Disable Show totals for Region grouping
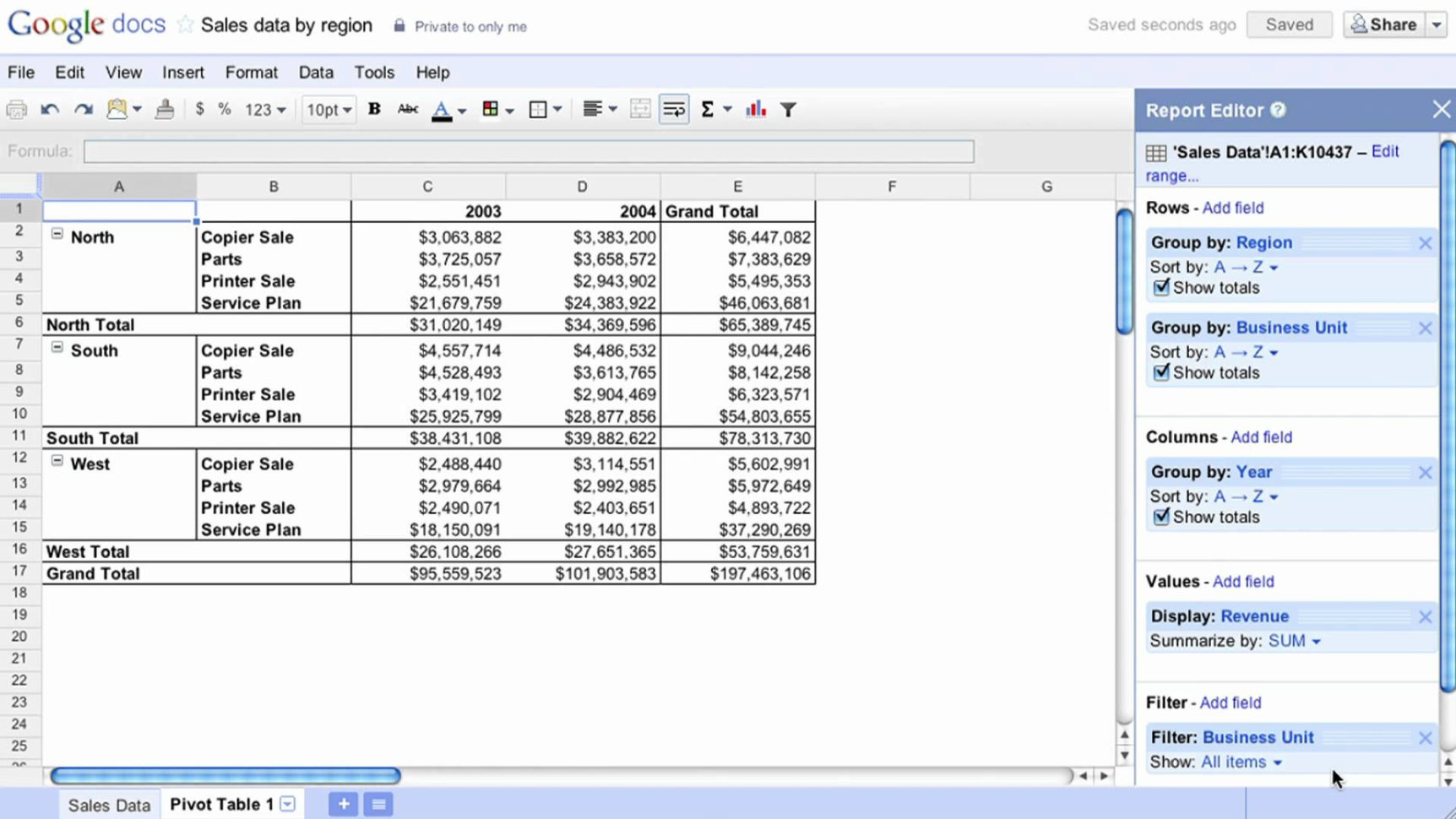The image size is (1456, 819). click(x=1161, y=287)
